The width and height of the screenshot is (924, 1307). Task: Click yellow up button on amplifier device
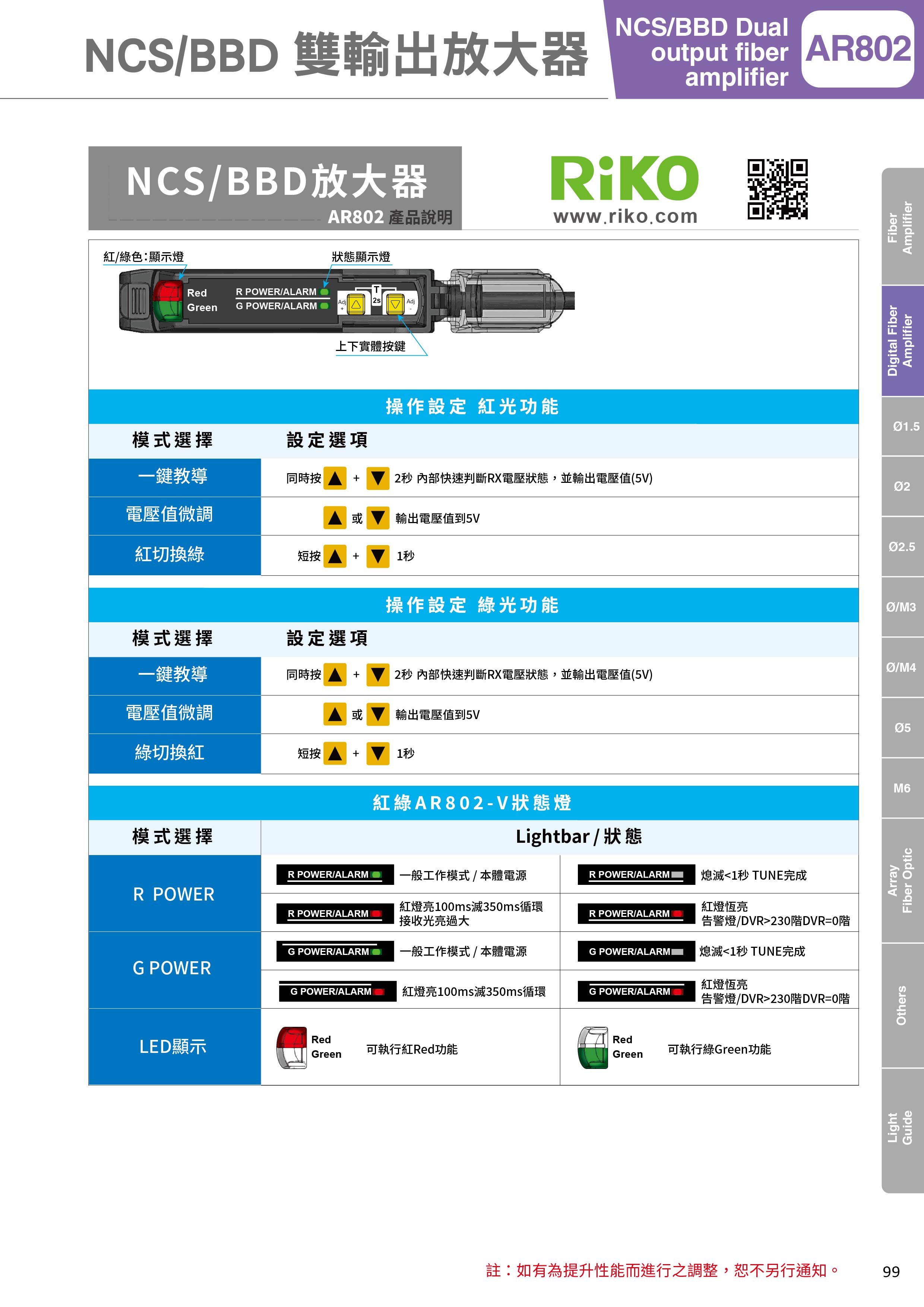point(356,304)
